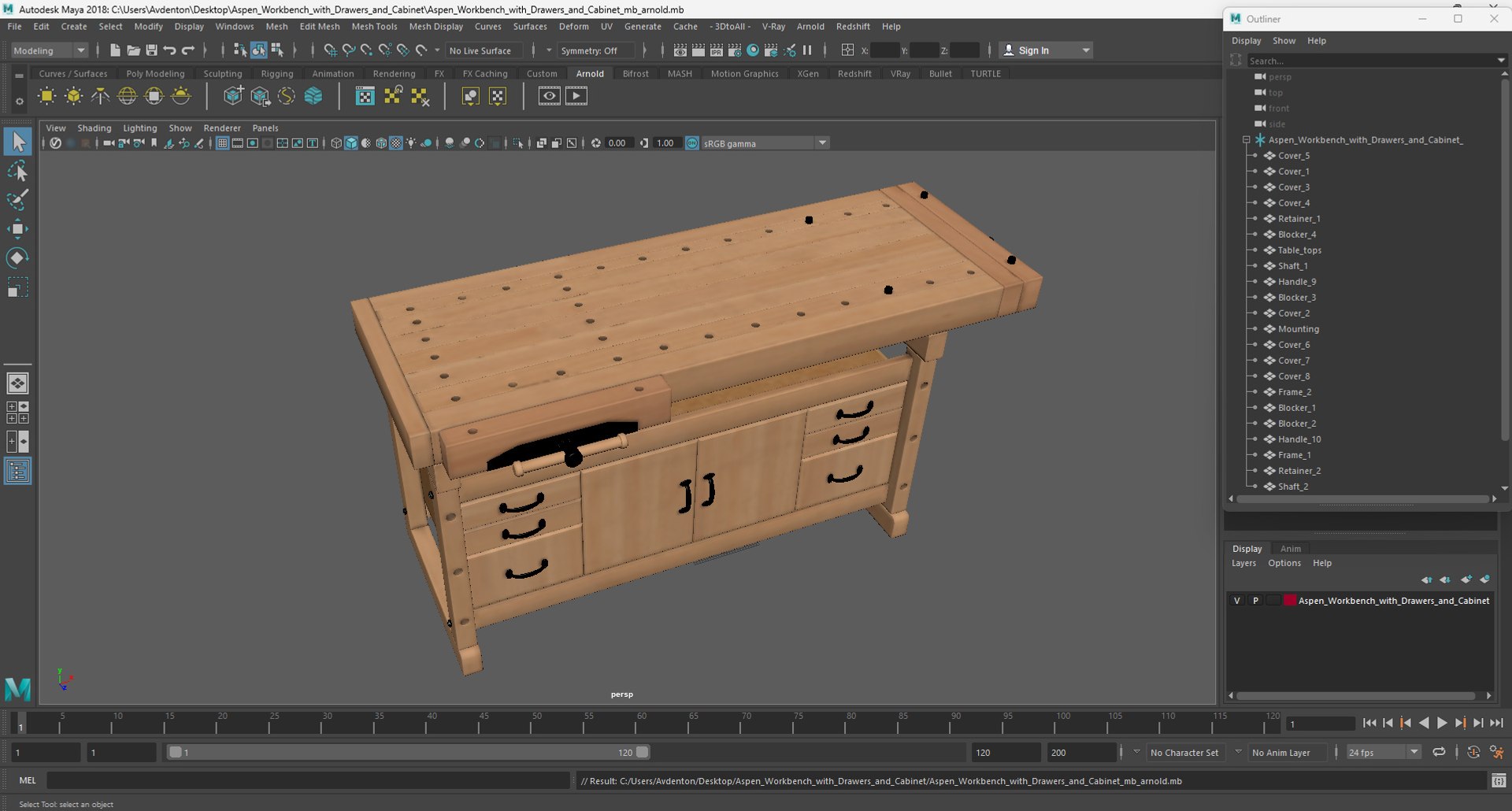Open Options menu in Layer Editor

(1284, 563)
